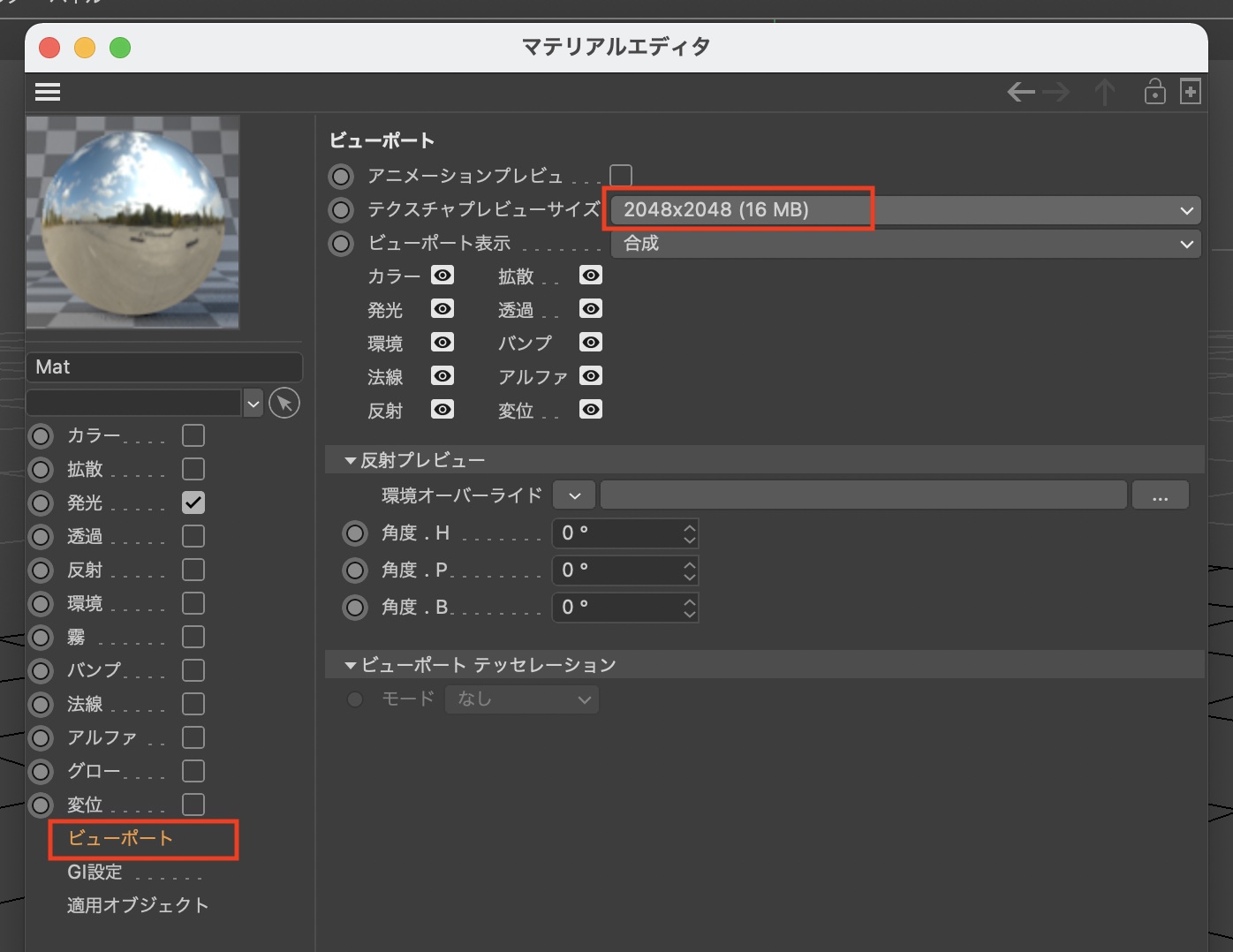Click the back arrow navigation icon
Image resolution: width=1233 pixels, height=952 pixels.
coord(1021,92)
